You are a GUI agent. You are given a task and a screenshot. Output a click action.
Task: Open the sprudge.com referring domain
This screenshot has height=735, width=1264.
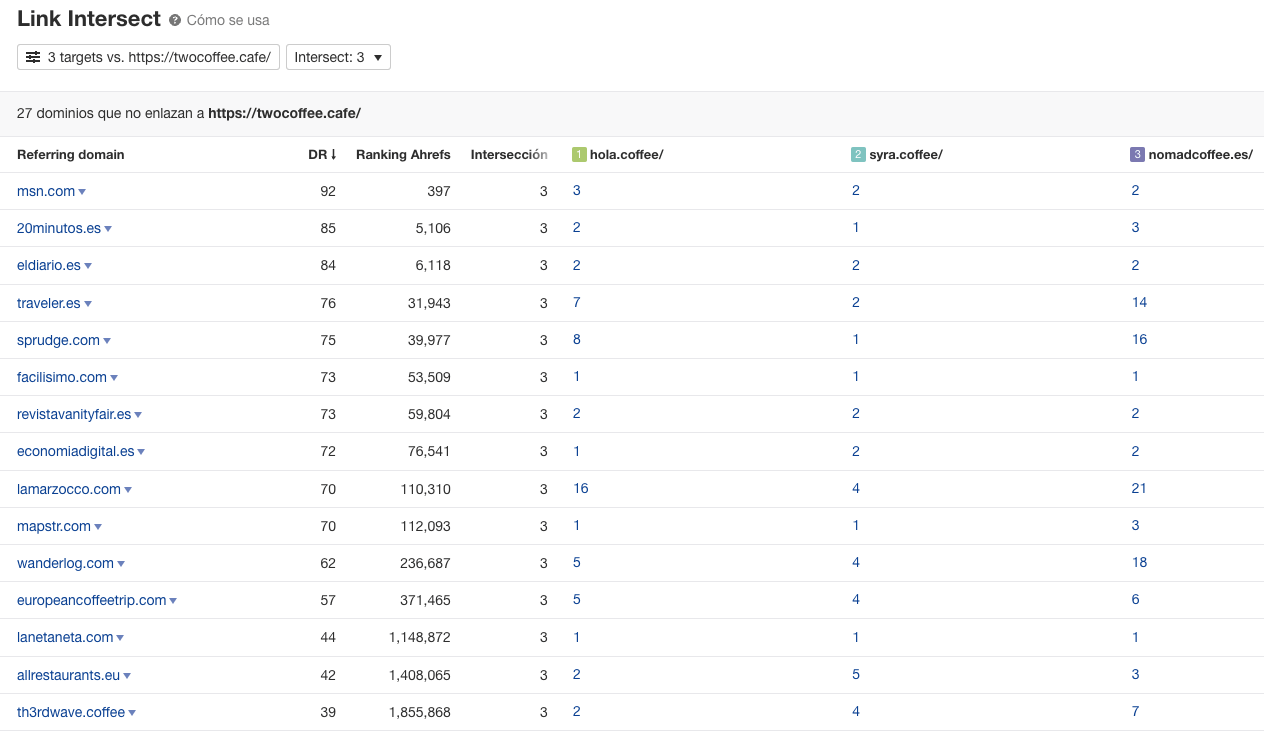tap(57, 339)
